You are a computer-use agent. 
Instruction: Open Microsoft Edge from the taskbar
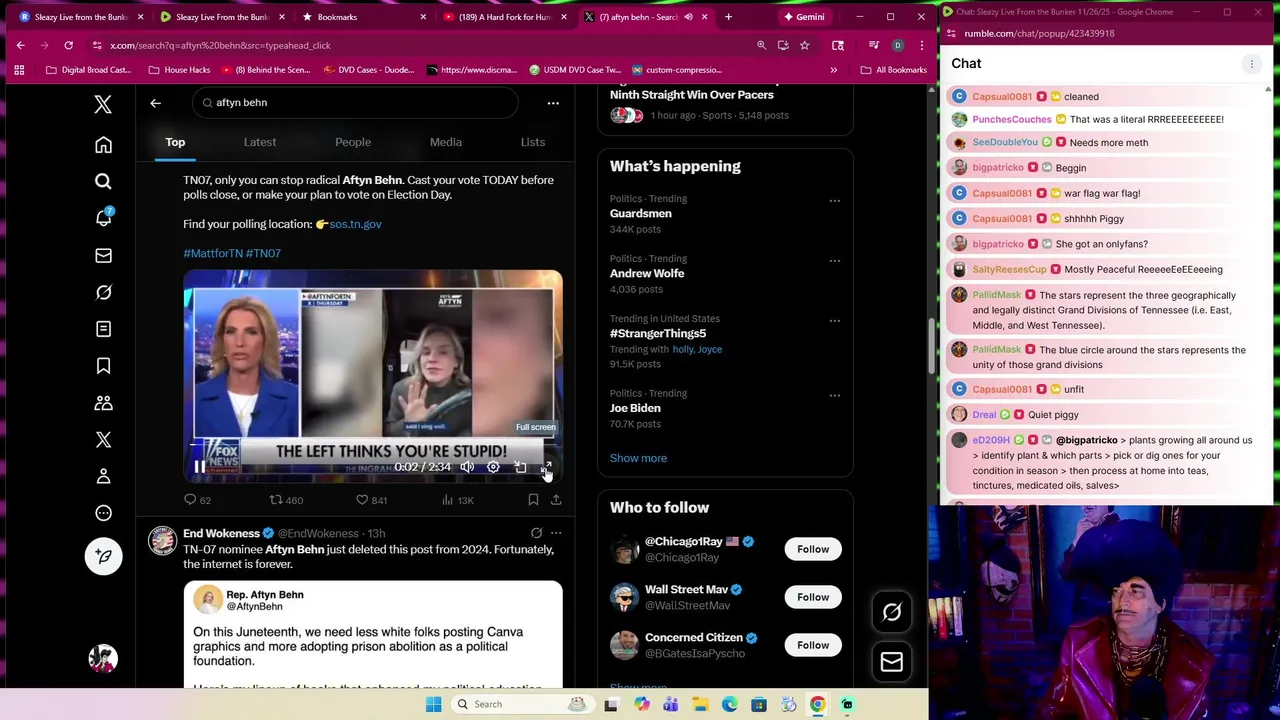729,704
